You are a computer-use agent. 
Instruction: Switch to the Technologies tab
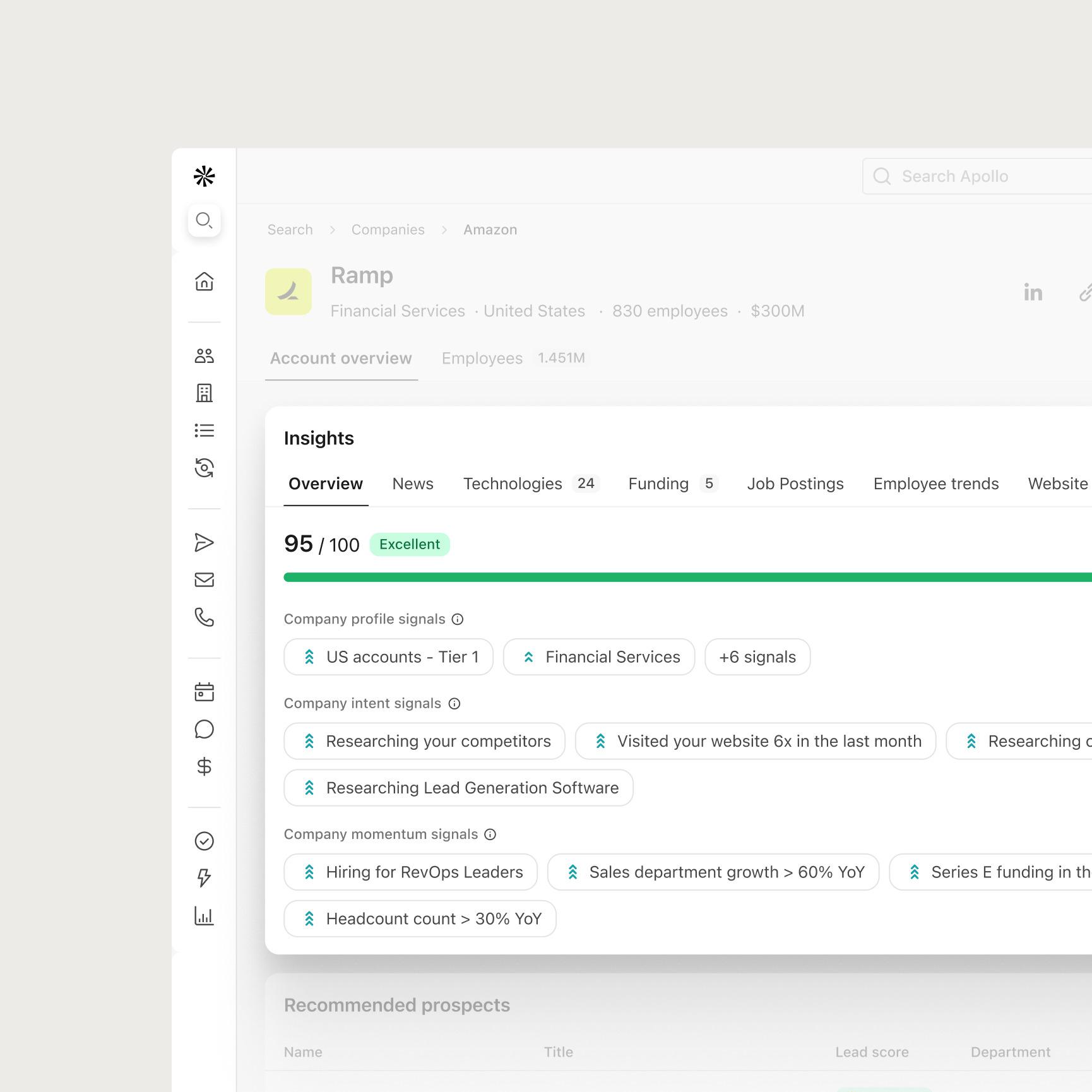pyautogui.click(x=513, y=484)
